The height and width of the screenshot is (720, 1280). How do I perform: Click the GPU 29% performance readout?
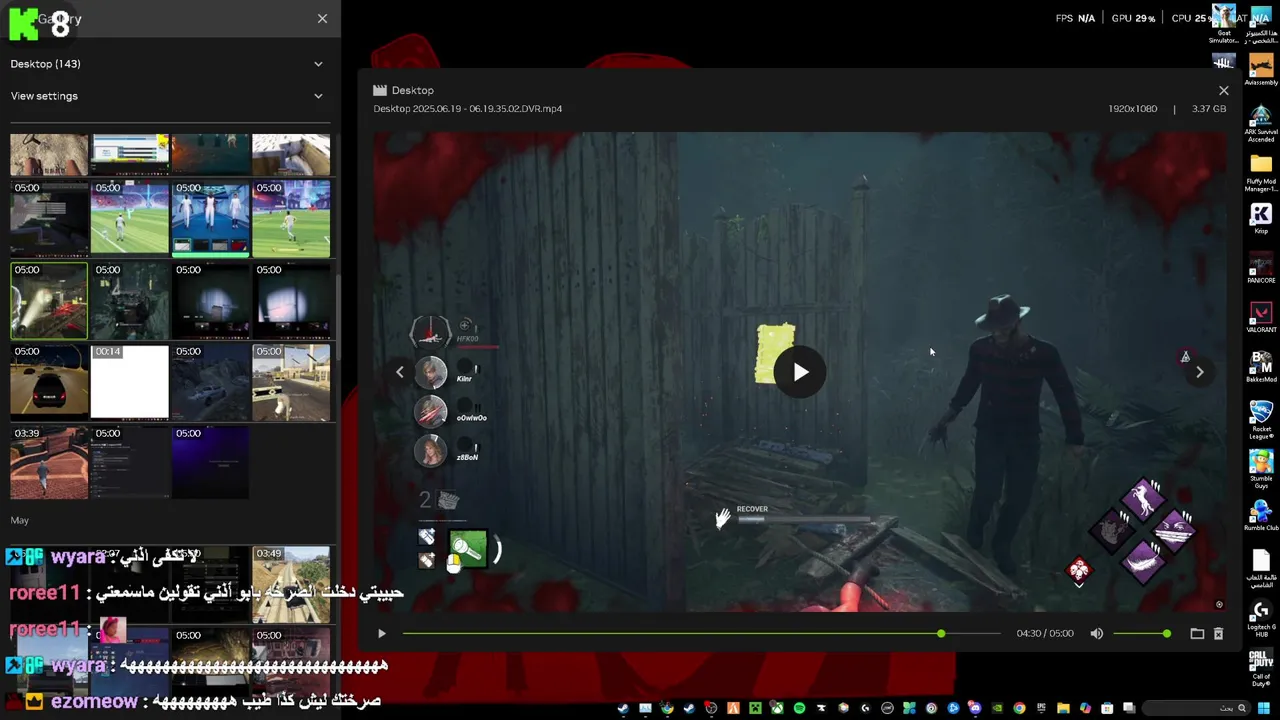click(x=1133, y=18)
